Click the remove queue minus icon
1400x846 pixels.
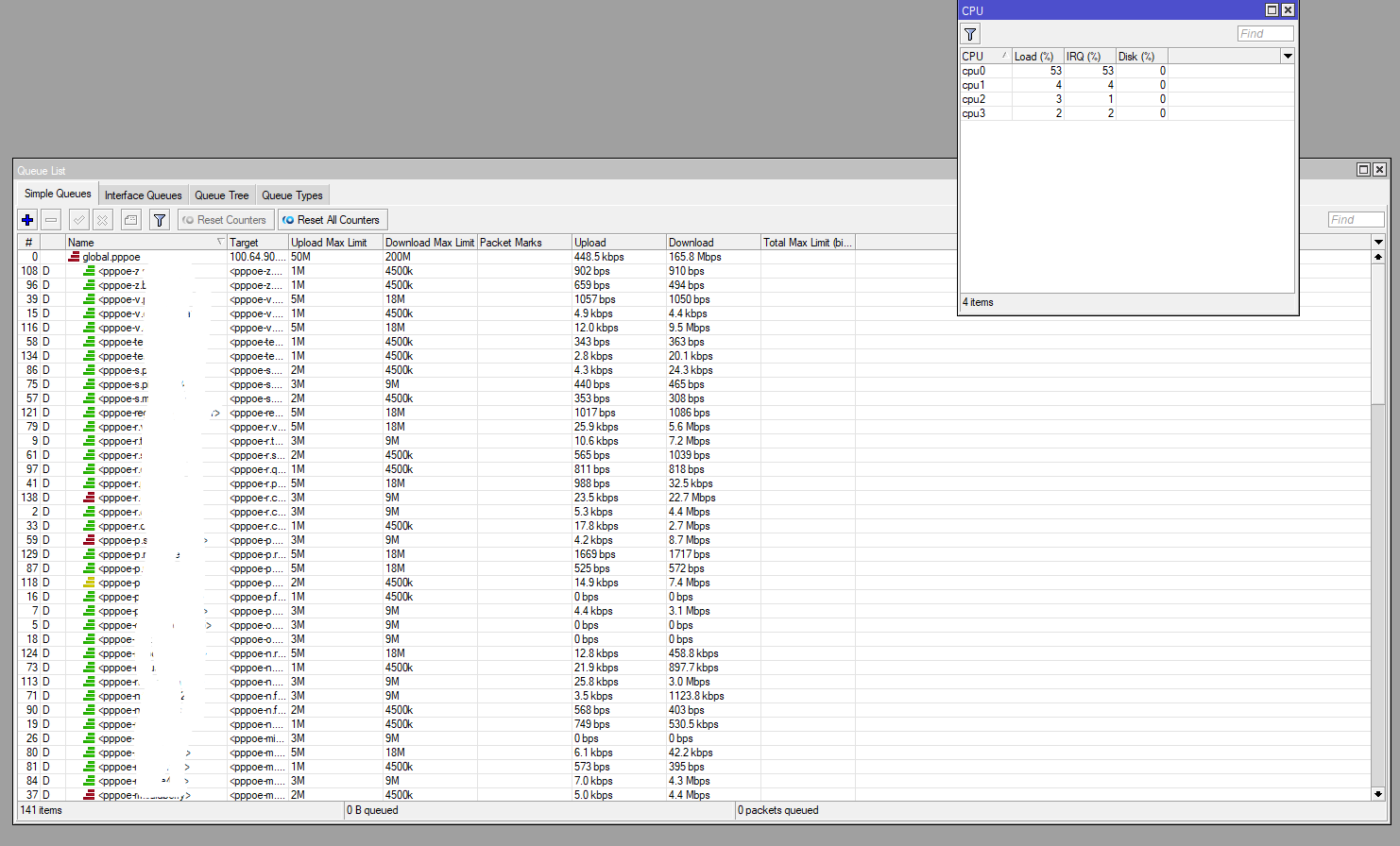point(51,220)
